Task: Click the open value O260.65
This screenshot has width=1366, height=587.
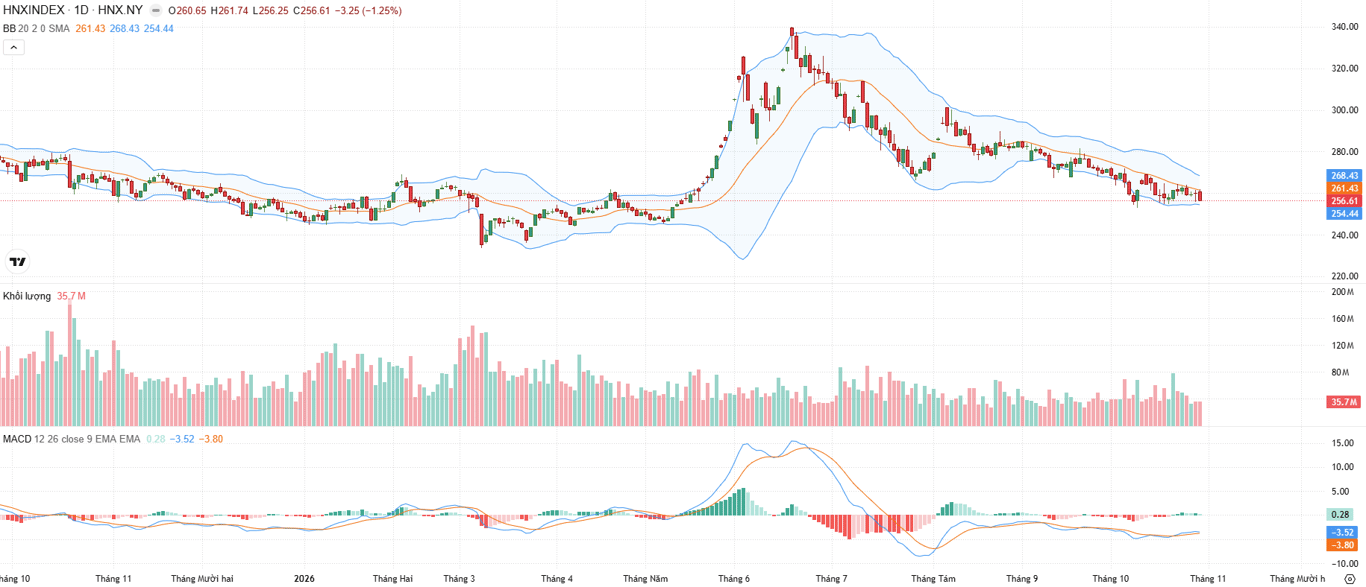Action: (188, 10)
